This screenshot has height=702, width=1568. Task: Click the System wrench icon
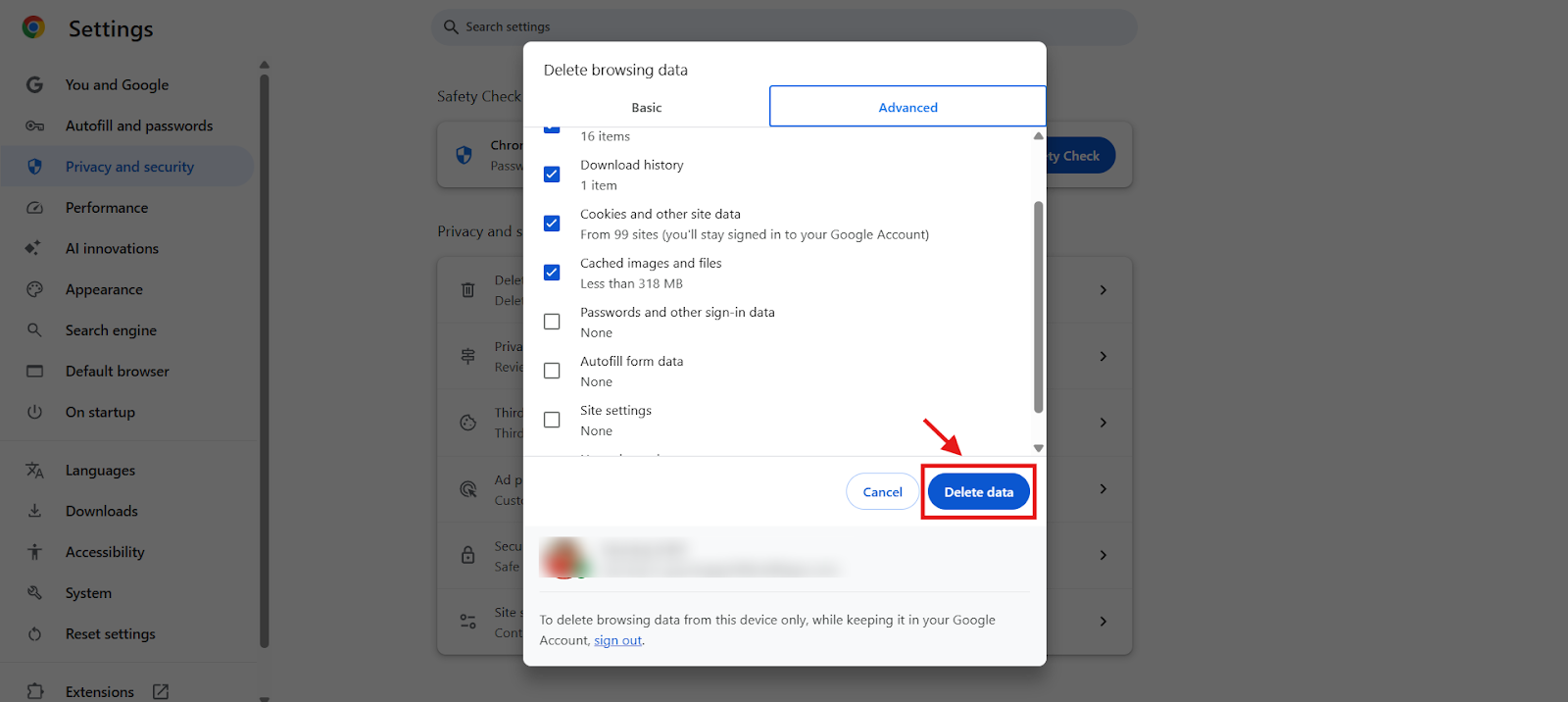[x=34, y=593]
